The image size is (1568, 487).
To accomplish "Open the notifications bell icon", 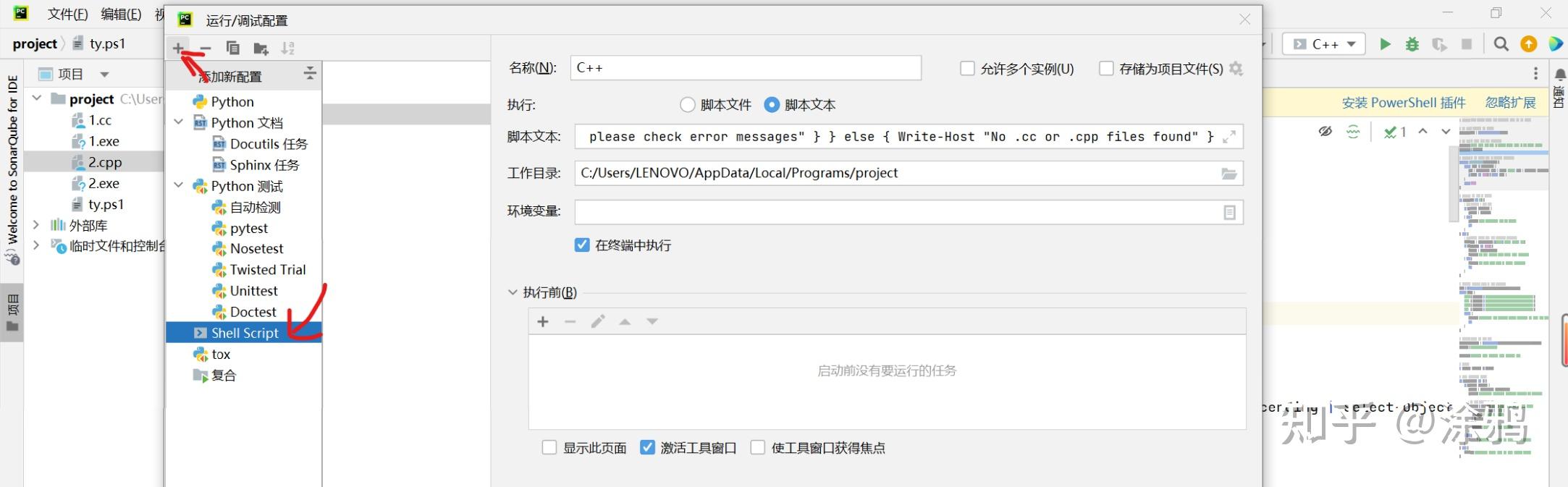I will click(1560, 75).
